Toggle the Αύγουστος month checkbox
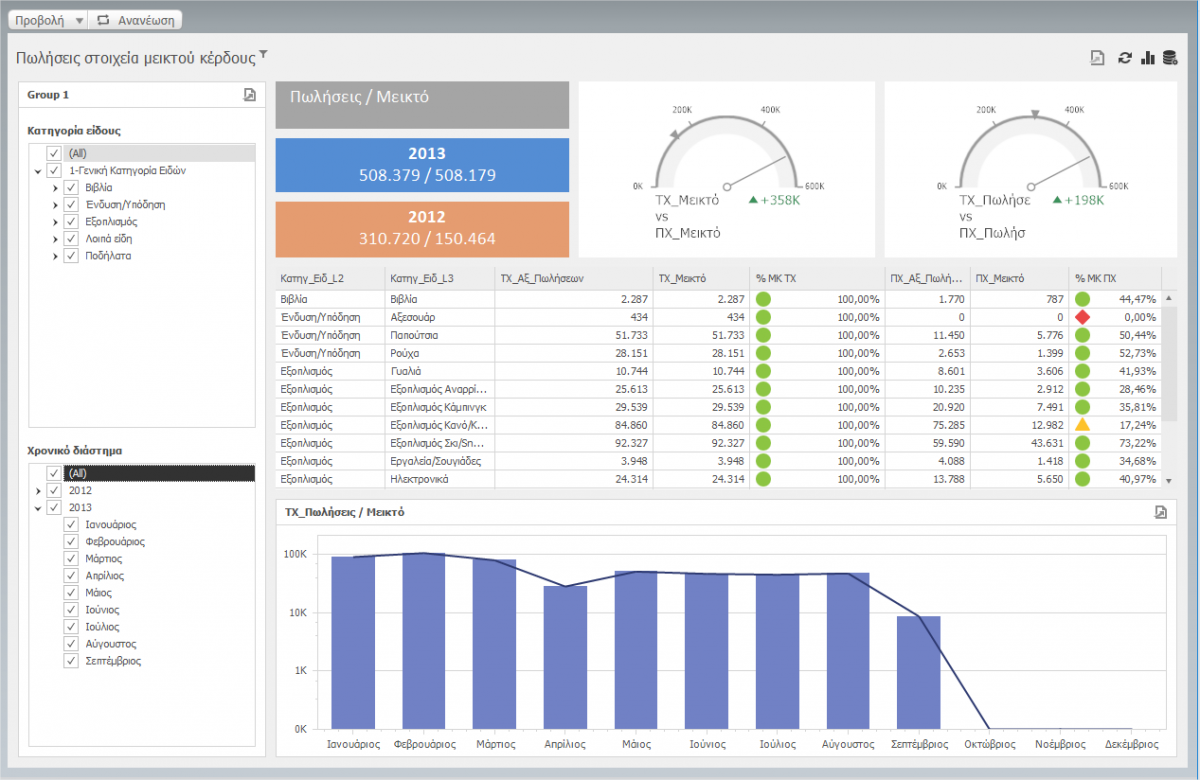The width and height of the screenshot is (1200, 780). [71, 643]
